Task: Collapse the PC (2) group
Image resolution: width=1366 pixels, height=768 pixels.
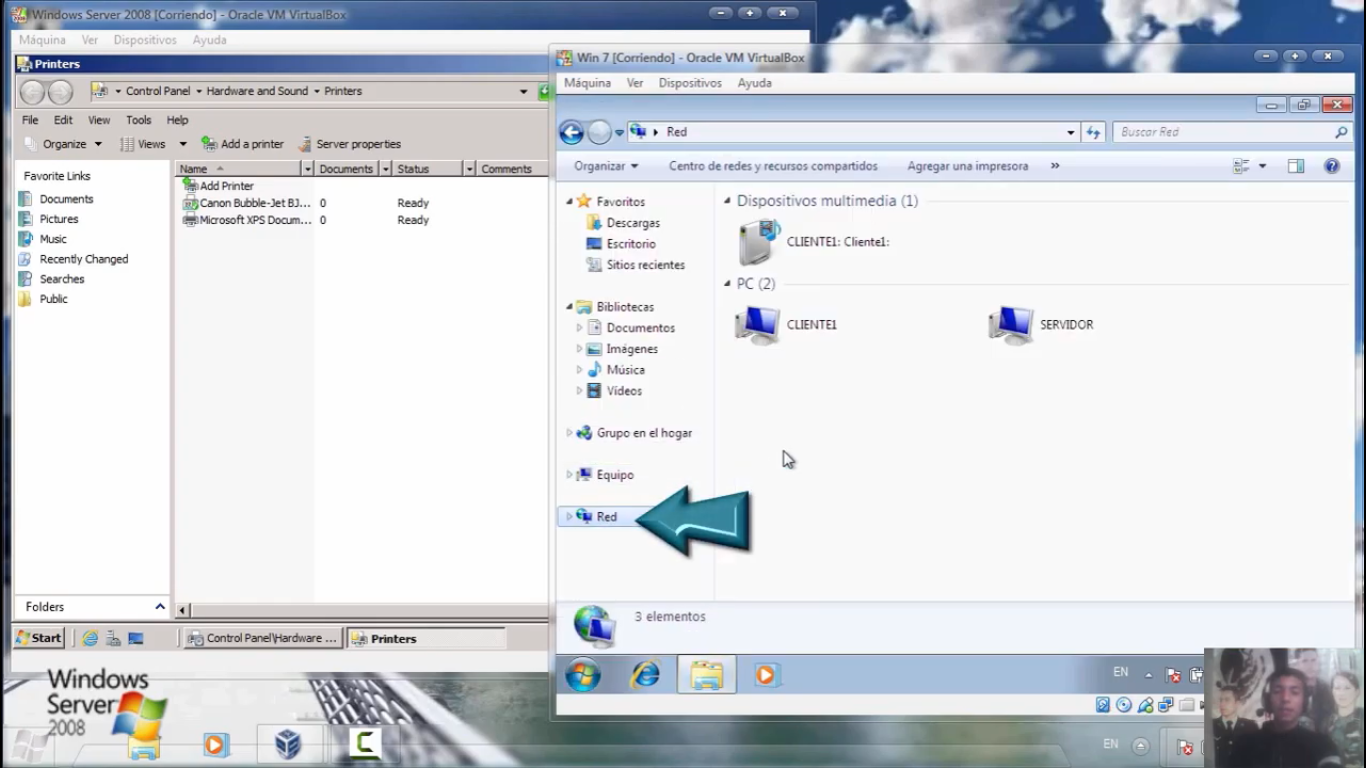Action: [x=728, y=284]
